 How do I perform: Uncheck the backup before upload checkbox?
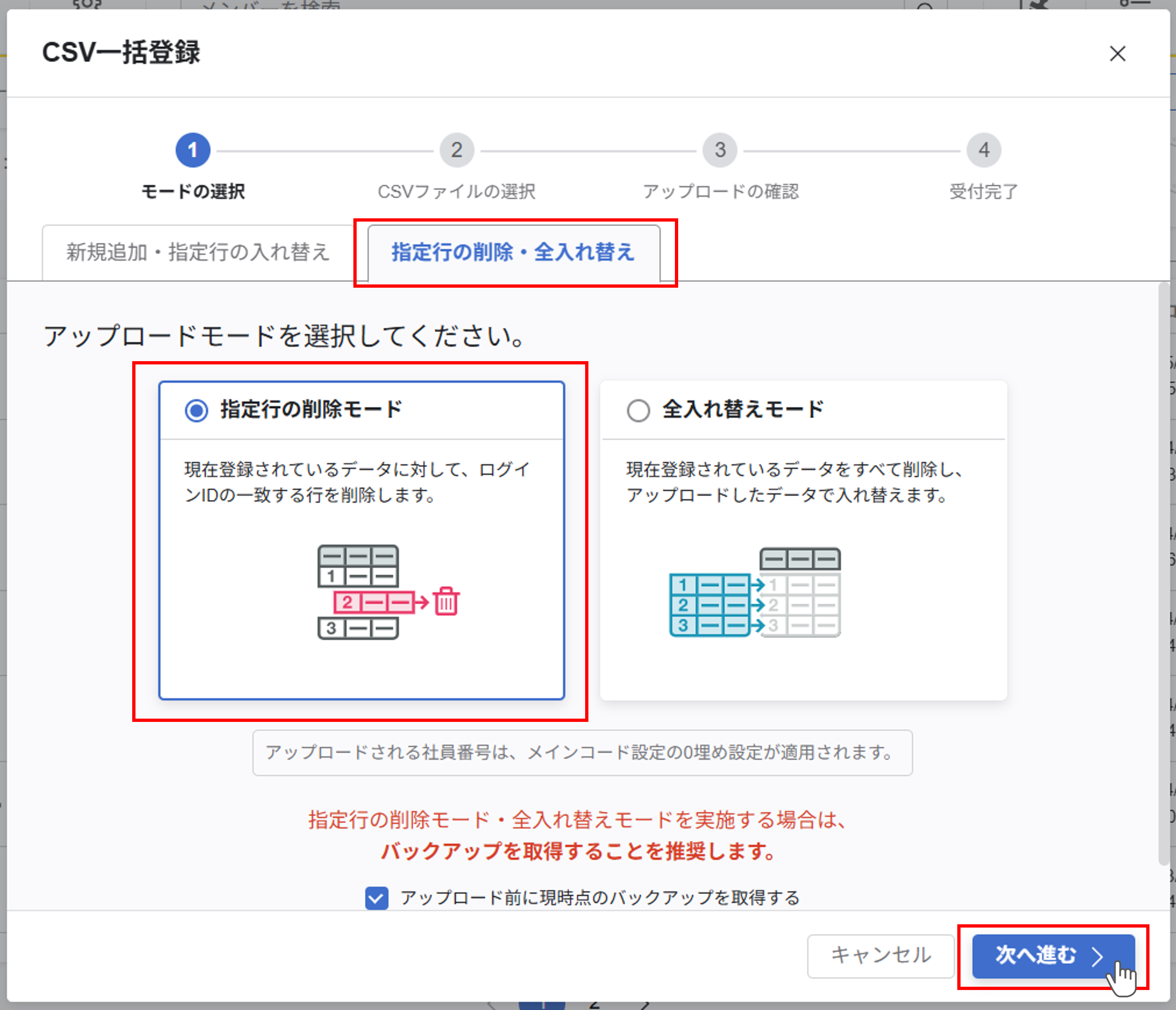tap(376, 899)
